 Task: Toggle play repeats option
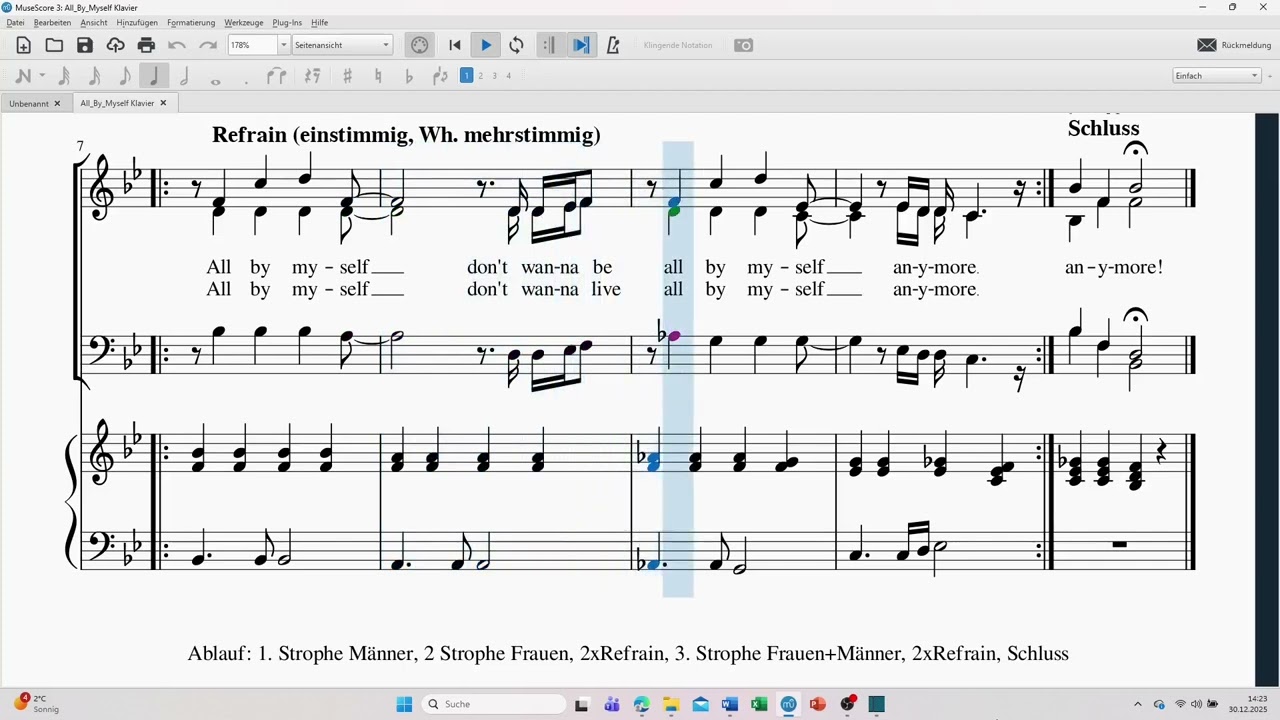pos(549,45)
